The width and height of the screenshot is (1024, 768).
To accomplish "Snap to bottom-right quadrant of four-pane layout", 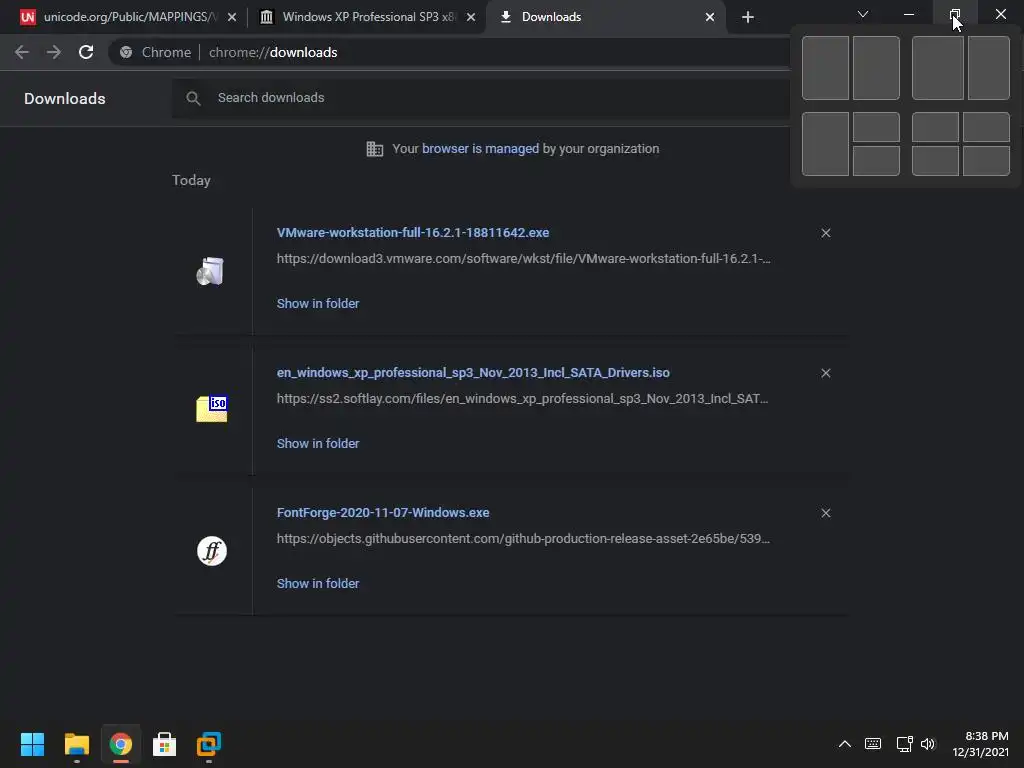I will tap(986, 161).
